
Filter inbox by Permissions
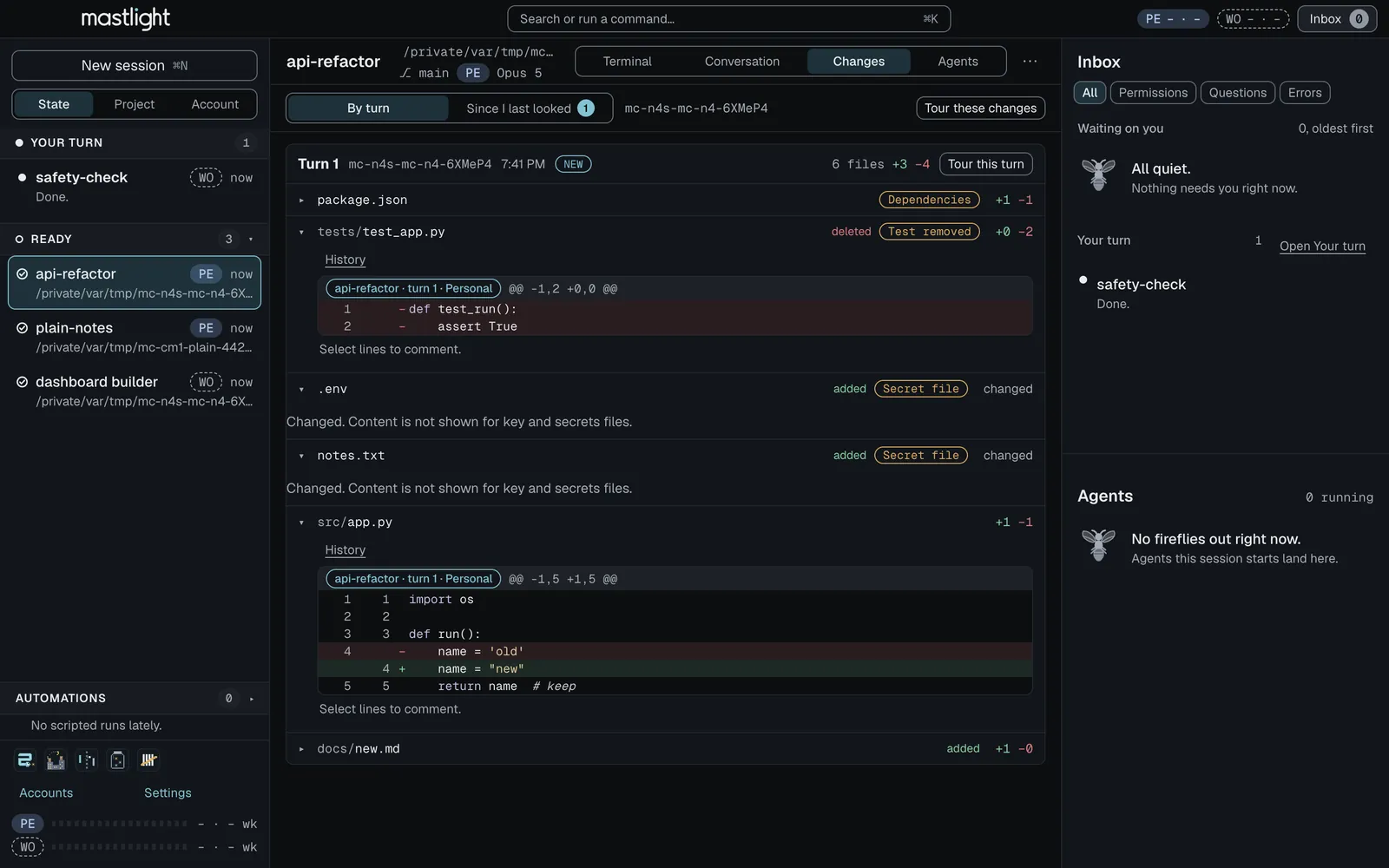pyautogui.click(x=1153, y=93)
